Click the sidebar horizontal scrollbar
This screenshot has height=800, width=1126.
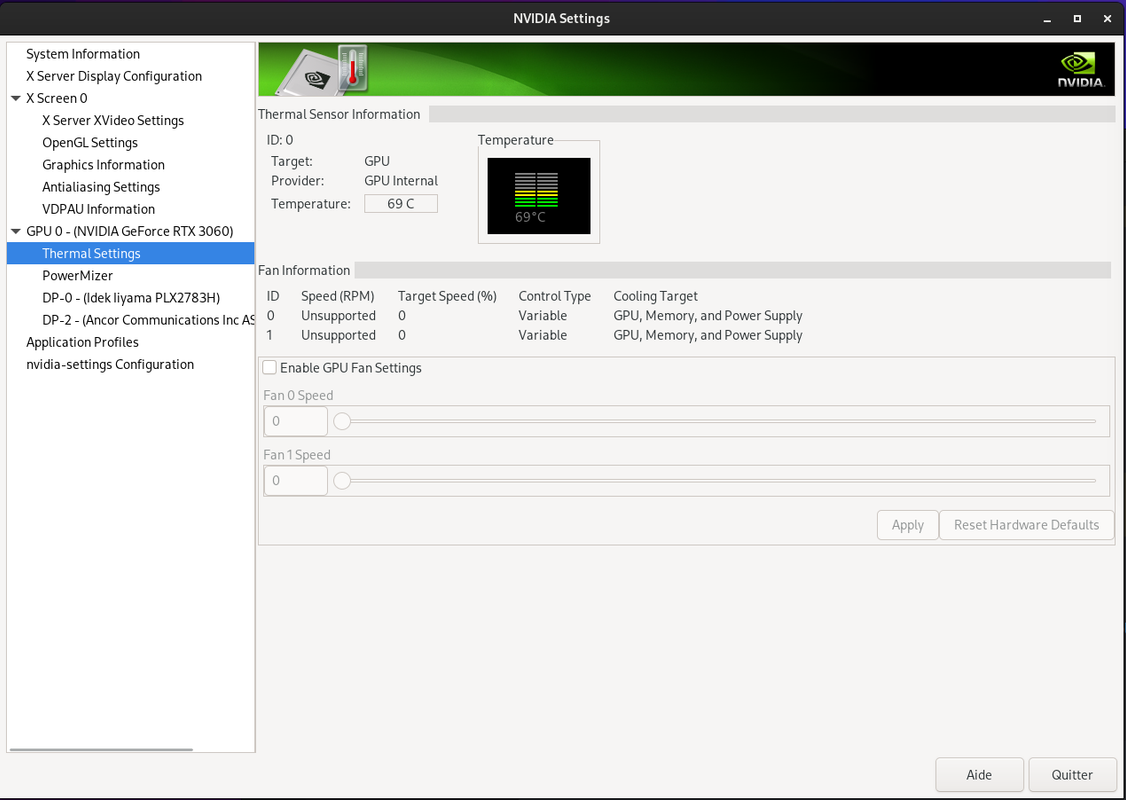[101, 749]
